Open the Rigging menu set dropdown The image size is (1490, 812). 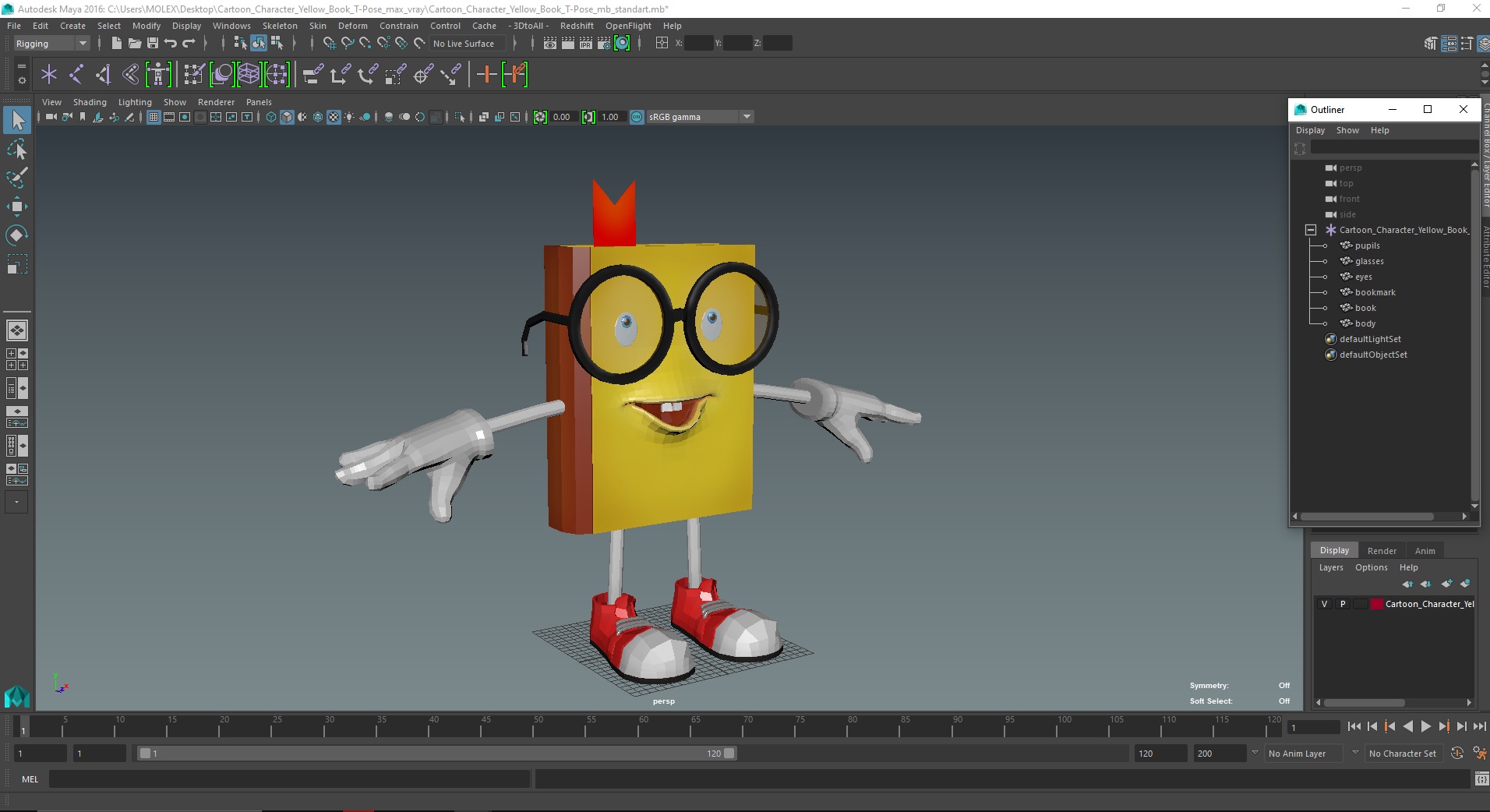[x=51, y=44]
